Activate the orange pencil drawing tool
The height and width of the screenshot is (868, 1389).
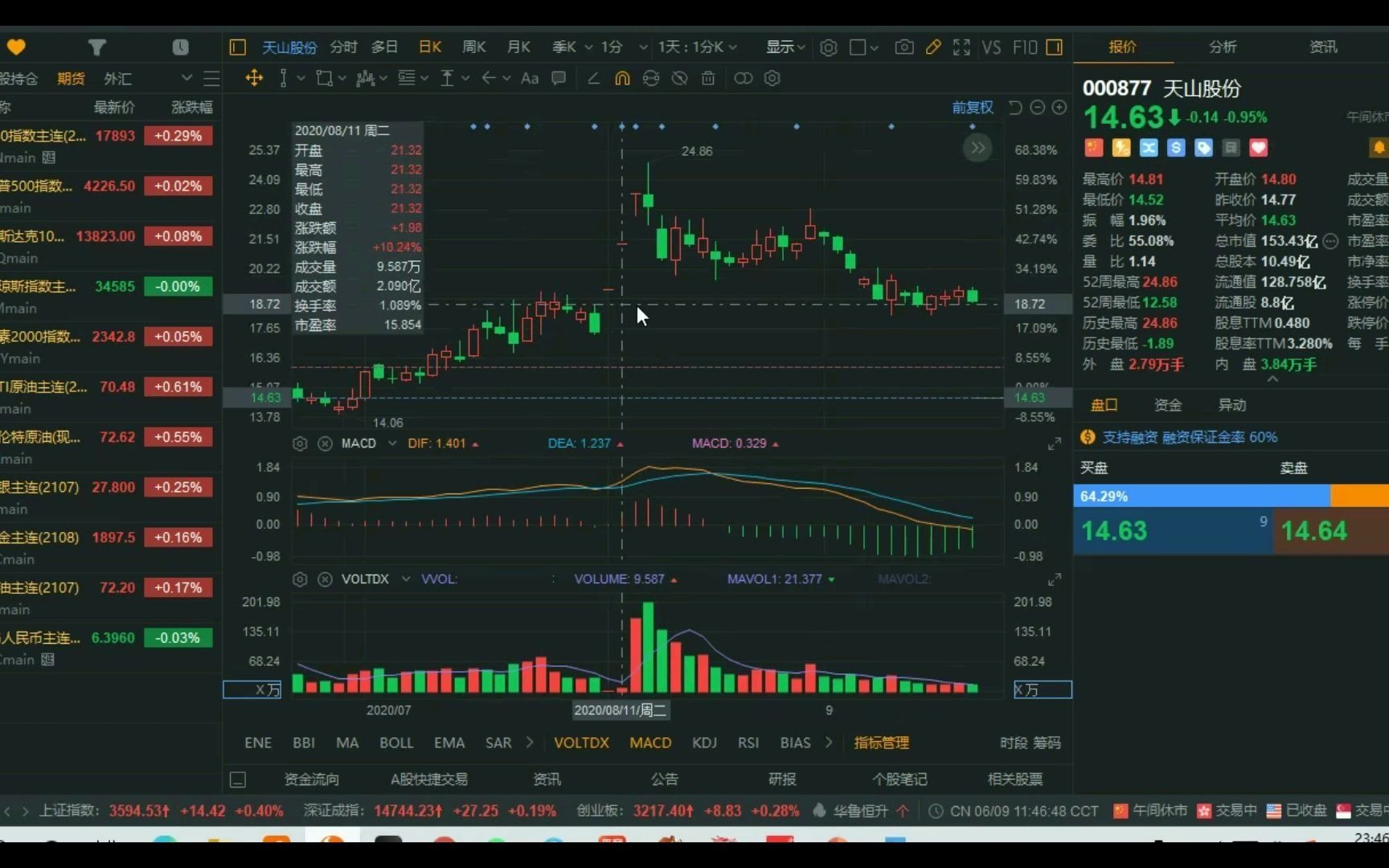[x=933, y=47]
